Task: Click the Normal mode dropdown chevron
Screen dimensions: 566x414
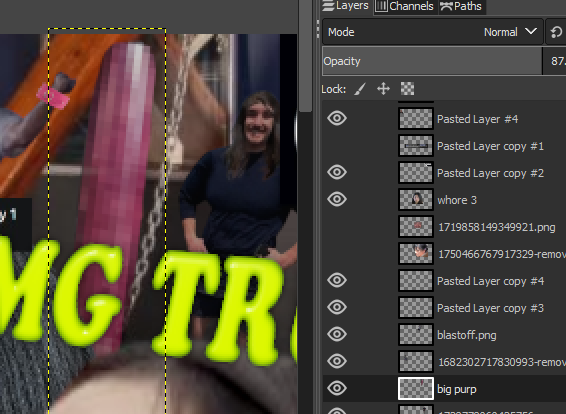Action: tap(531, 31)
